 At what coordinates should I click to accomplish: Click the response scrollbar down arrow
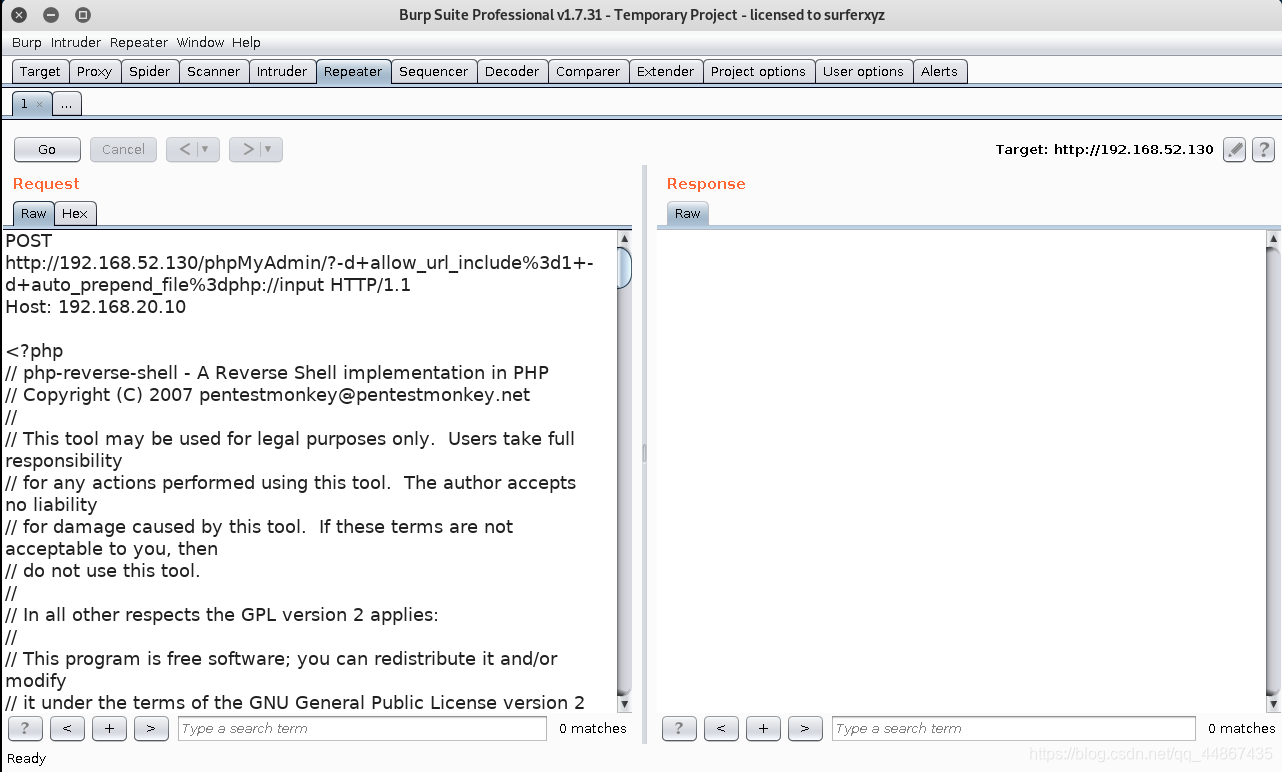(1273, 705)
